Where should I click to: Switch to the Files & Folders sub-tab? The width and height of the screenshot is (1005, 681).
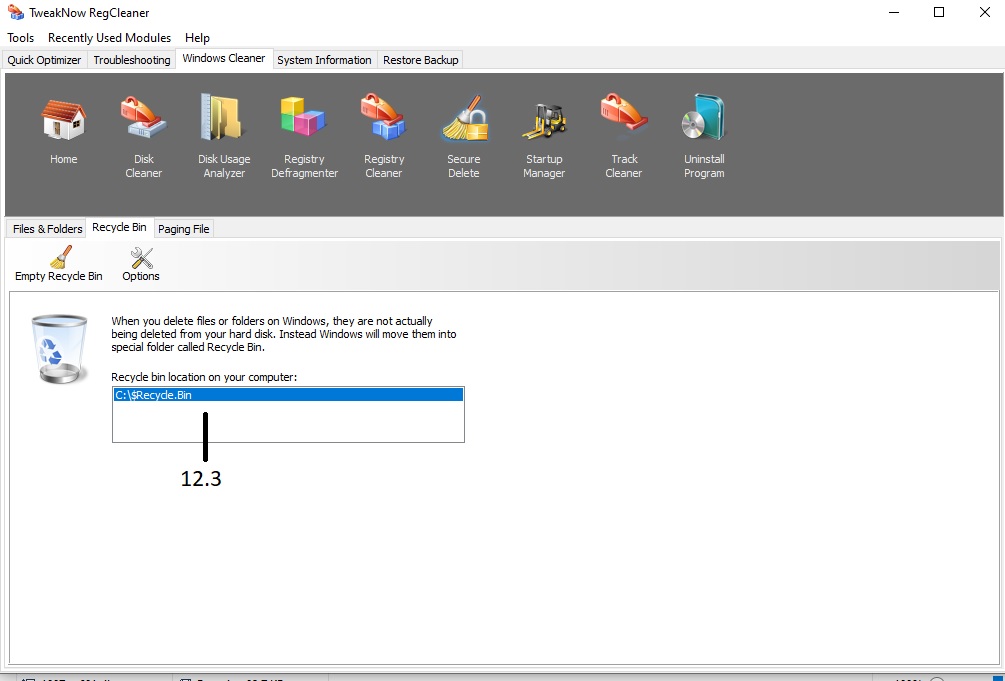click(x=47, y=229)
